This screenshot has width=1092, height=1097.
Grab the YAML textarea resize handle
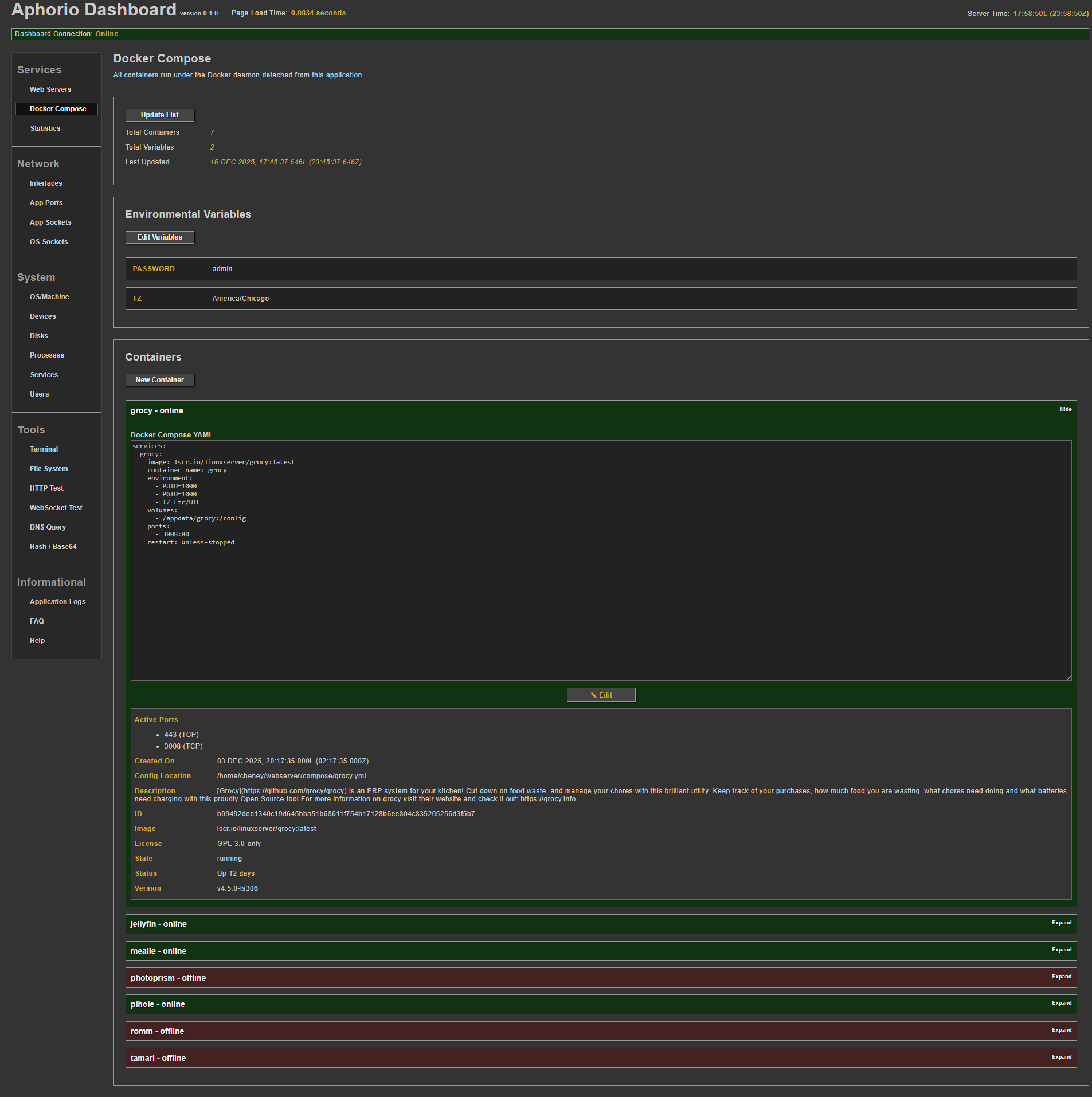click(1068, 678)
